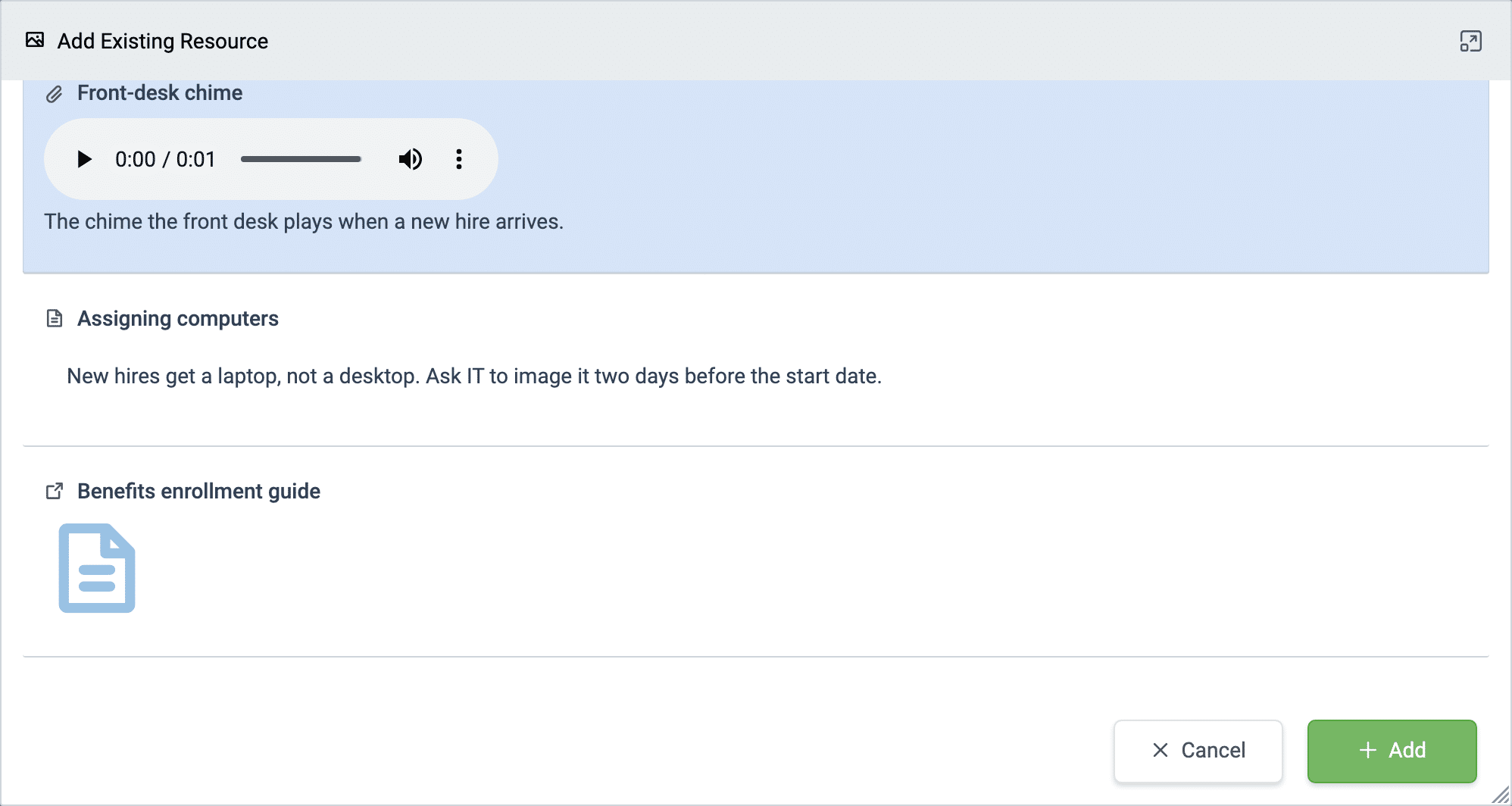Click the document icon beside Assigning computers
The image size is (1512, 806).
click(55, 318)
